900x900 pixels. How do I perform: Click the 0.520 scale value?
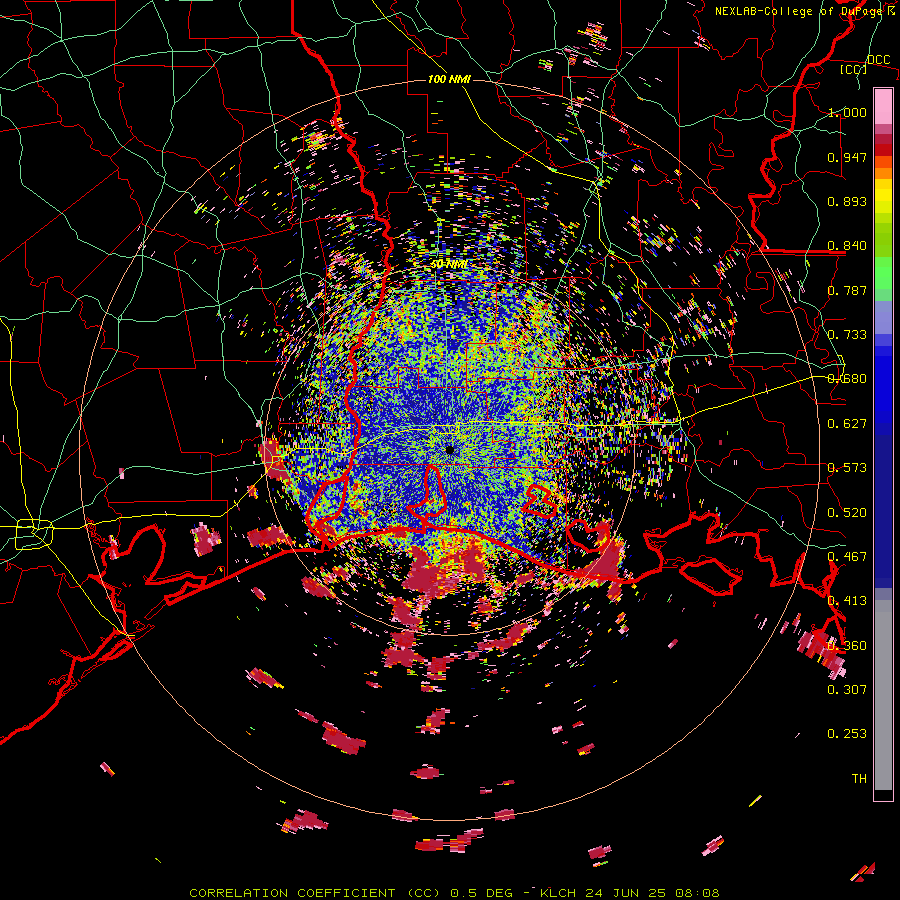[x=847, y=513]
